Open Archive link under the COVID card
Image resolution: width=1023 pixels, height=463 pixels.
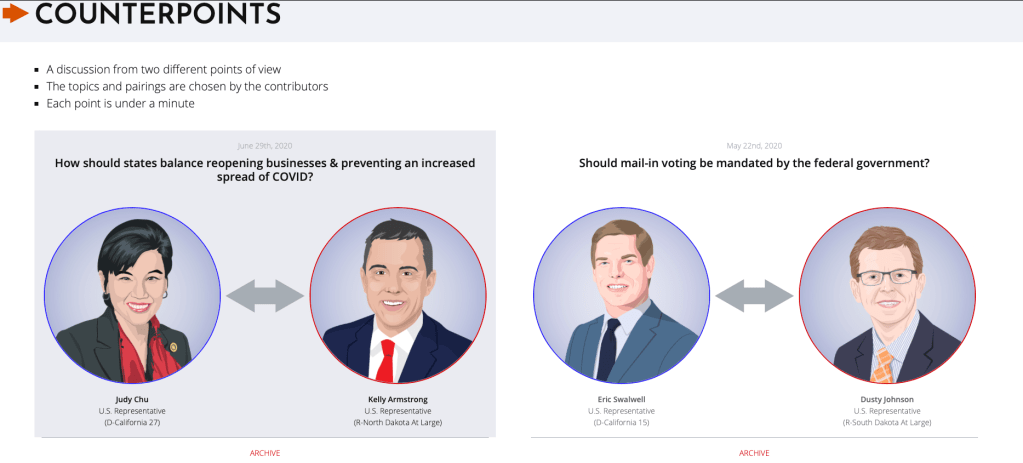pyautogui.click(x=265, y=453)
